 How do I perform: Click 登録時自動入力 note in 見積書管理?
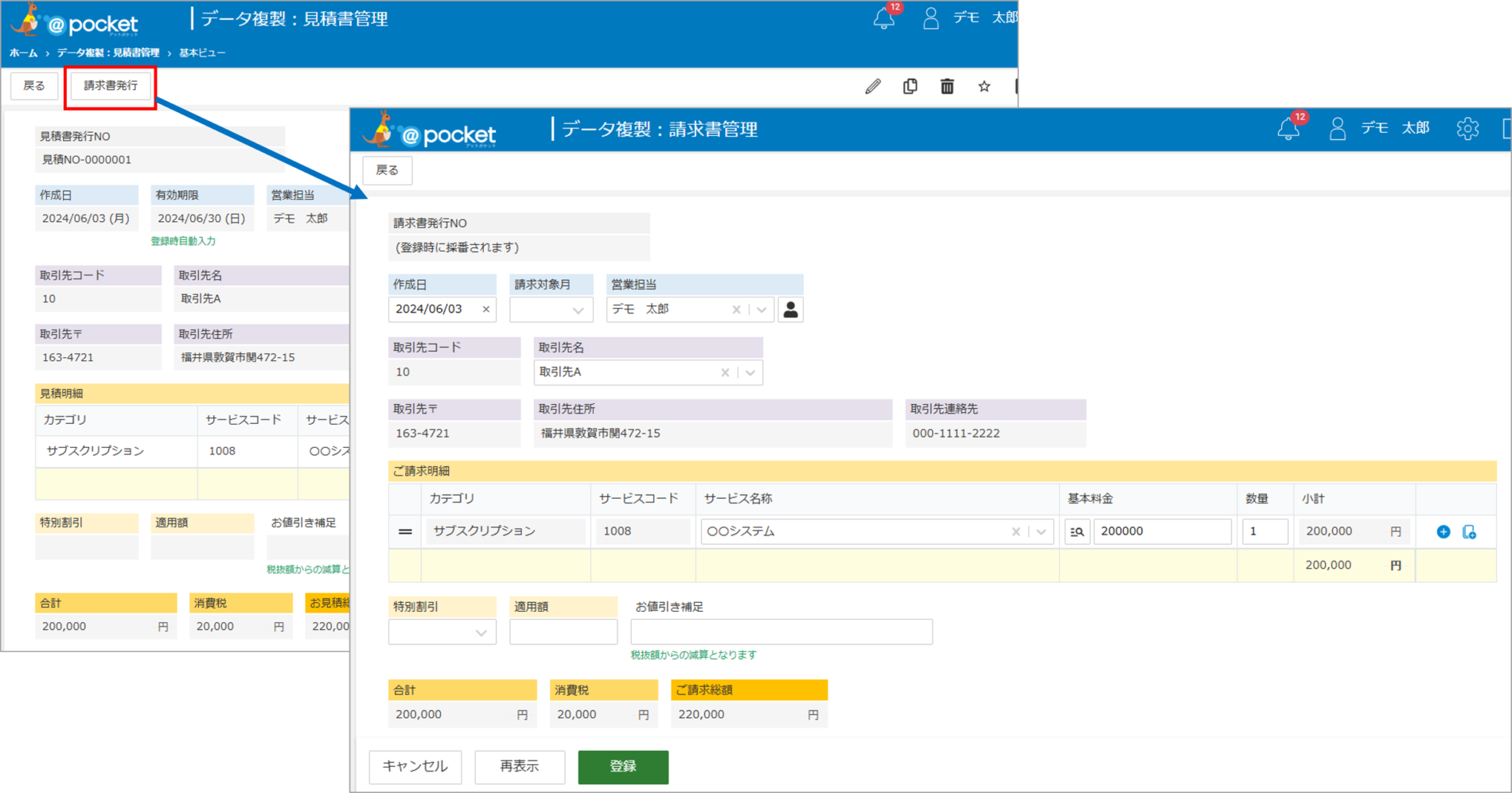point(183,241)
